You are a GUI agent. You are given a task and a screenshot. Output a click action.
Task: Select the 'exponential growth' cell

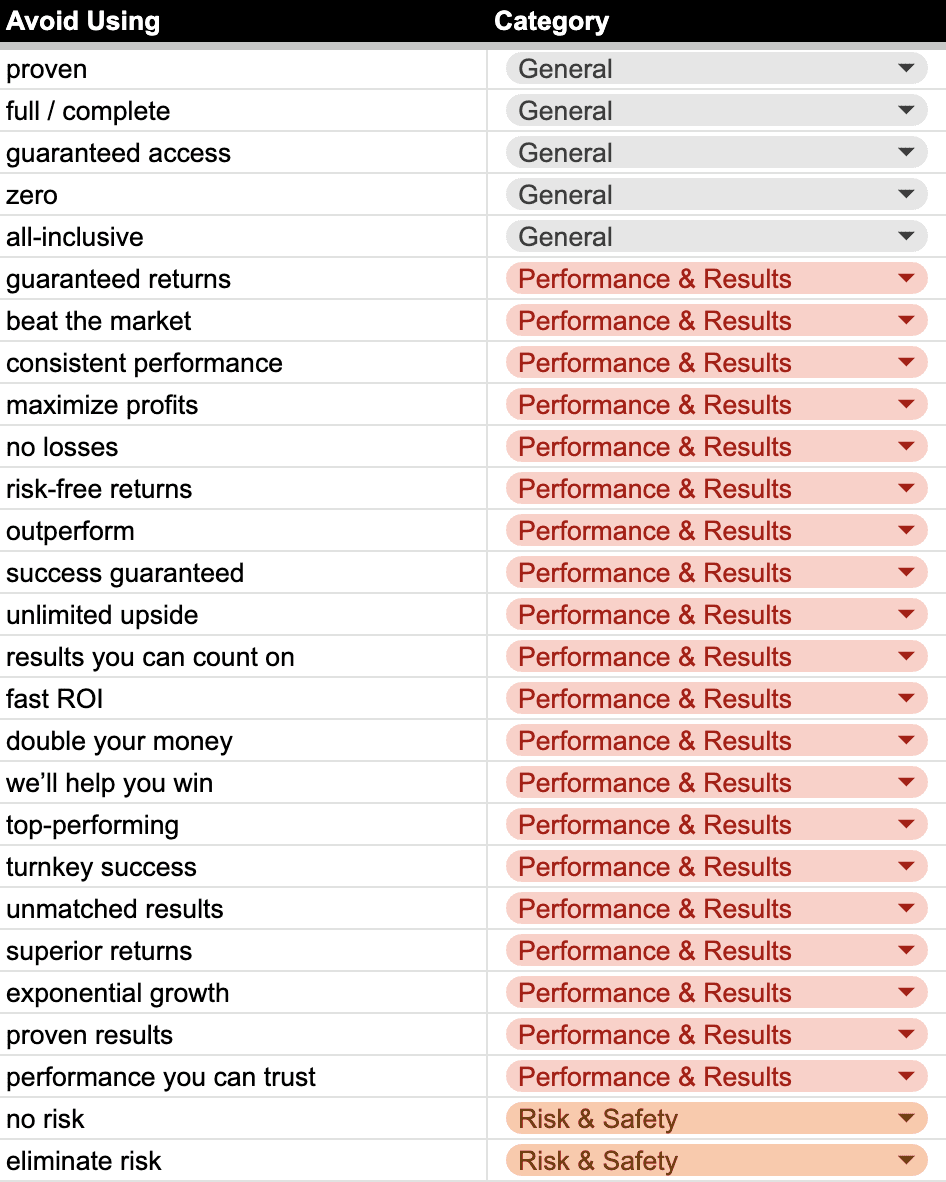click(243, 993)
